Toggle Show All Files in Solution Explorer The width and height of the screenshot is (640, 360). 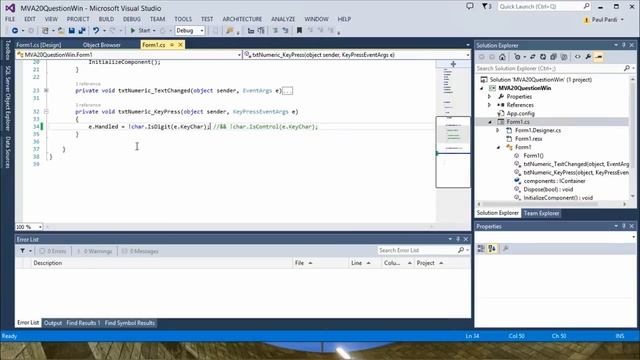tap(564, 57)
